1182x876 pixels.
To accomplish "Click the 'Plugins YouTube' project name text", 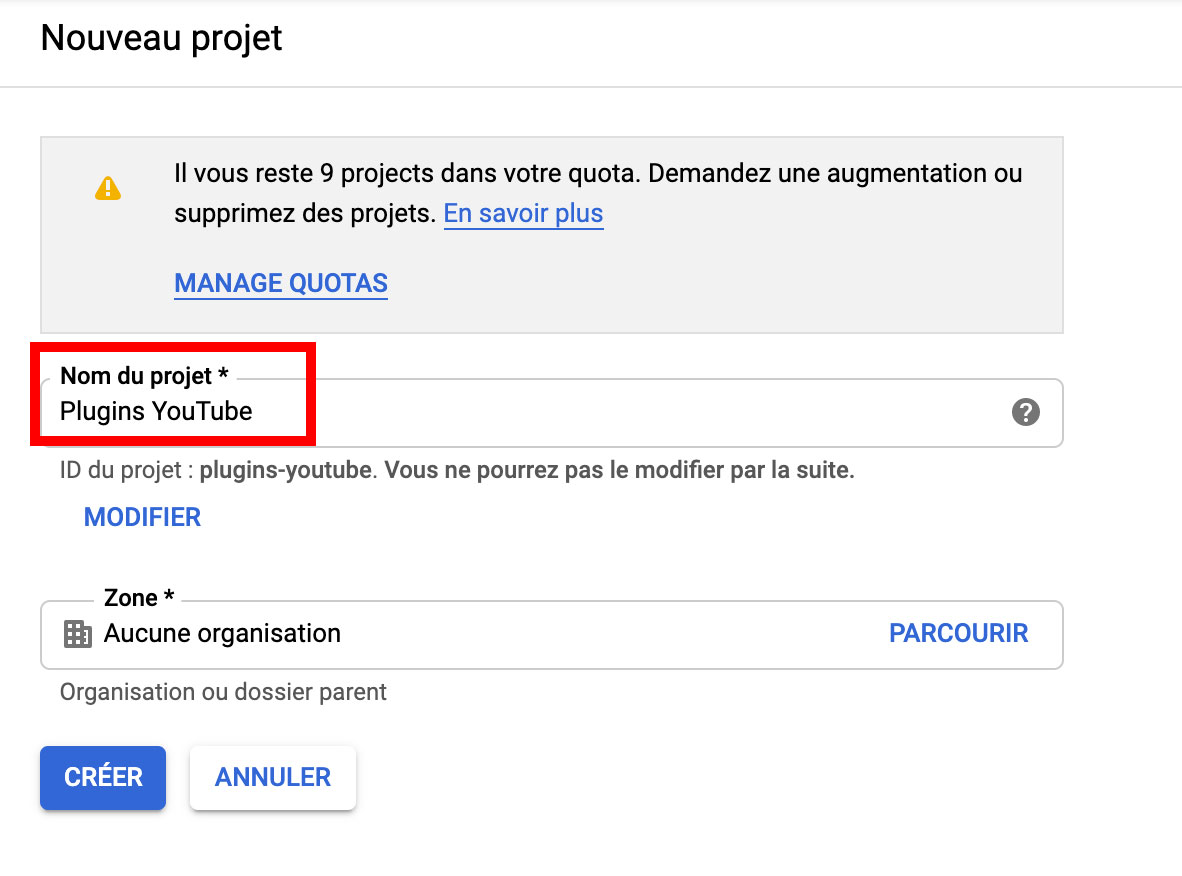I will tap(156, 410).
